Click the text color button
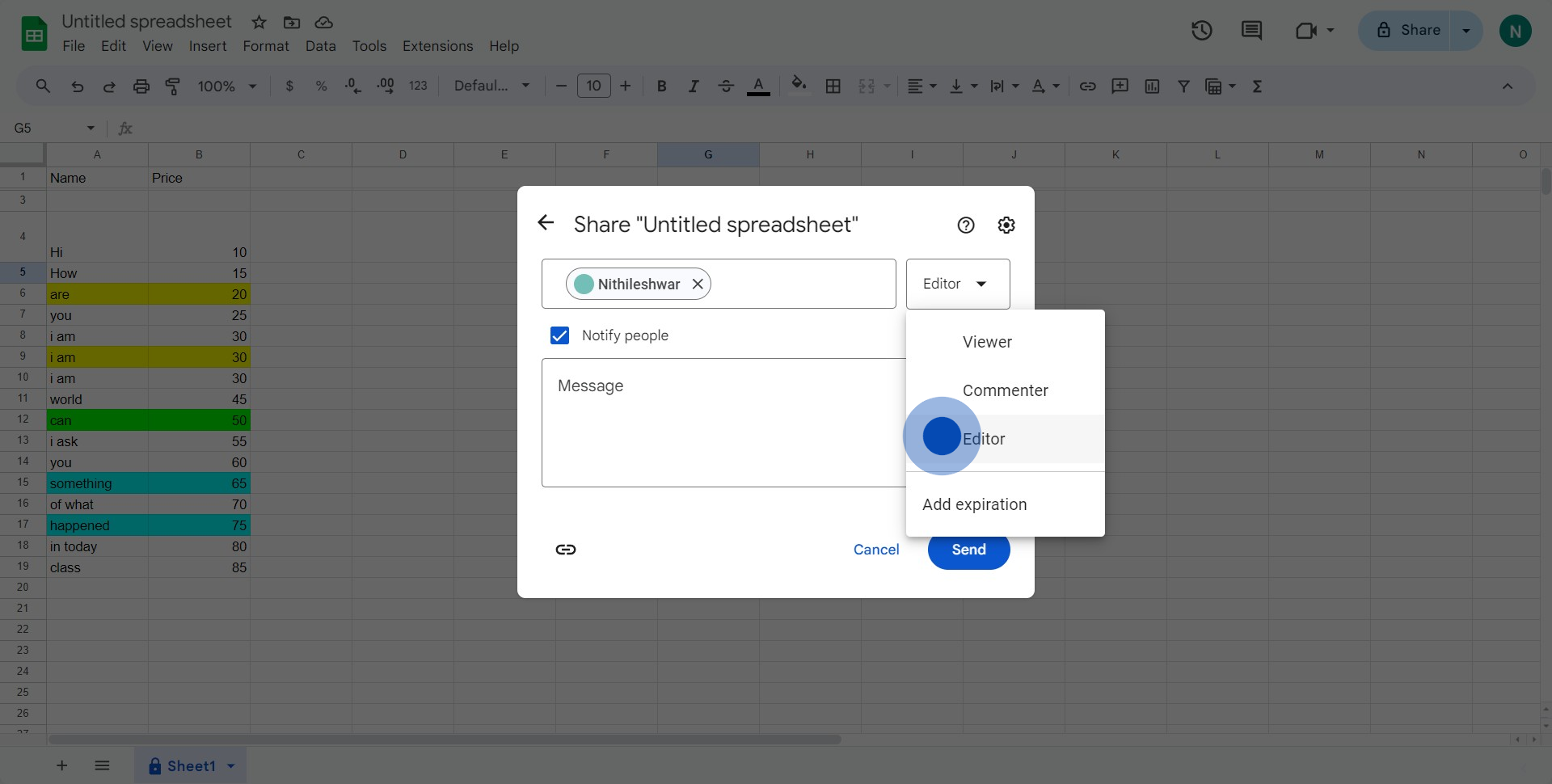 (x=757, y=86)
